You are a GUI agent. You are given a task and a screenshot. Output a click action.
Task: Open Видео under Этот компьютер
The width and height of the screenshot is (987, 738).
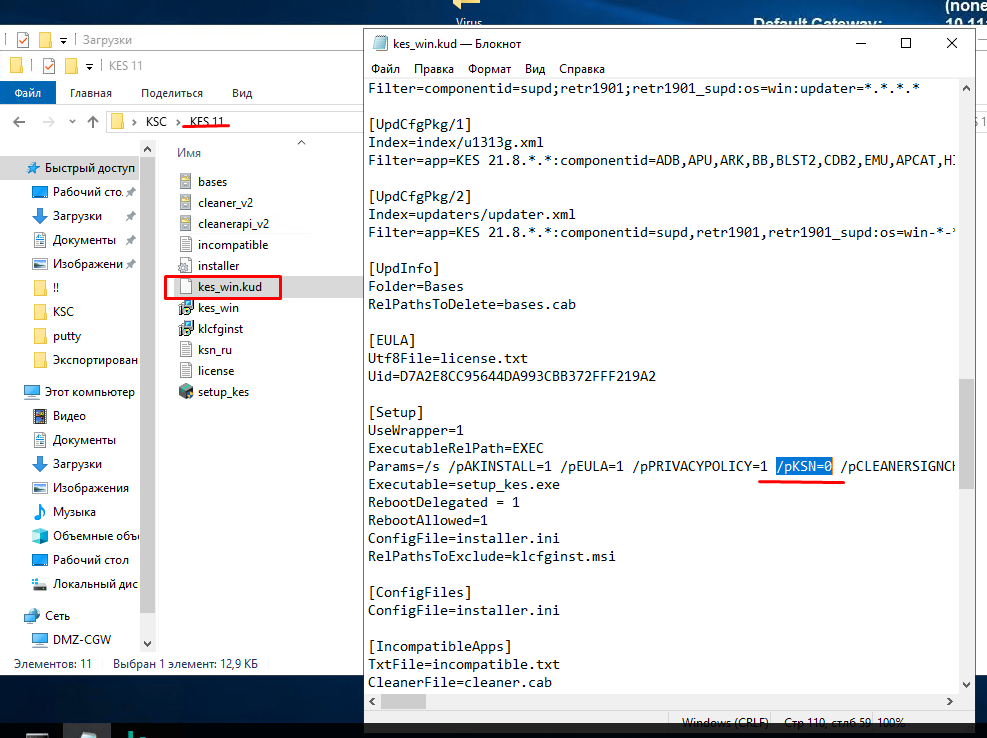pos(69,416)
